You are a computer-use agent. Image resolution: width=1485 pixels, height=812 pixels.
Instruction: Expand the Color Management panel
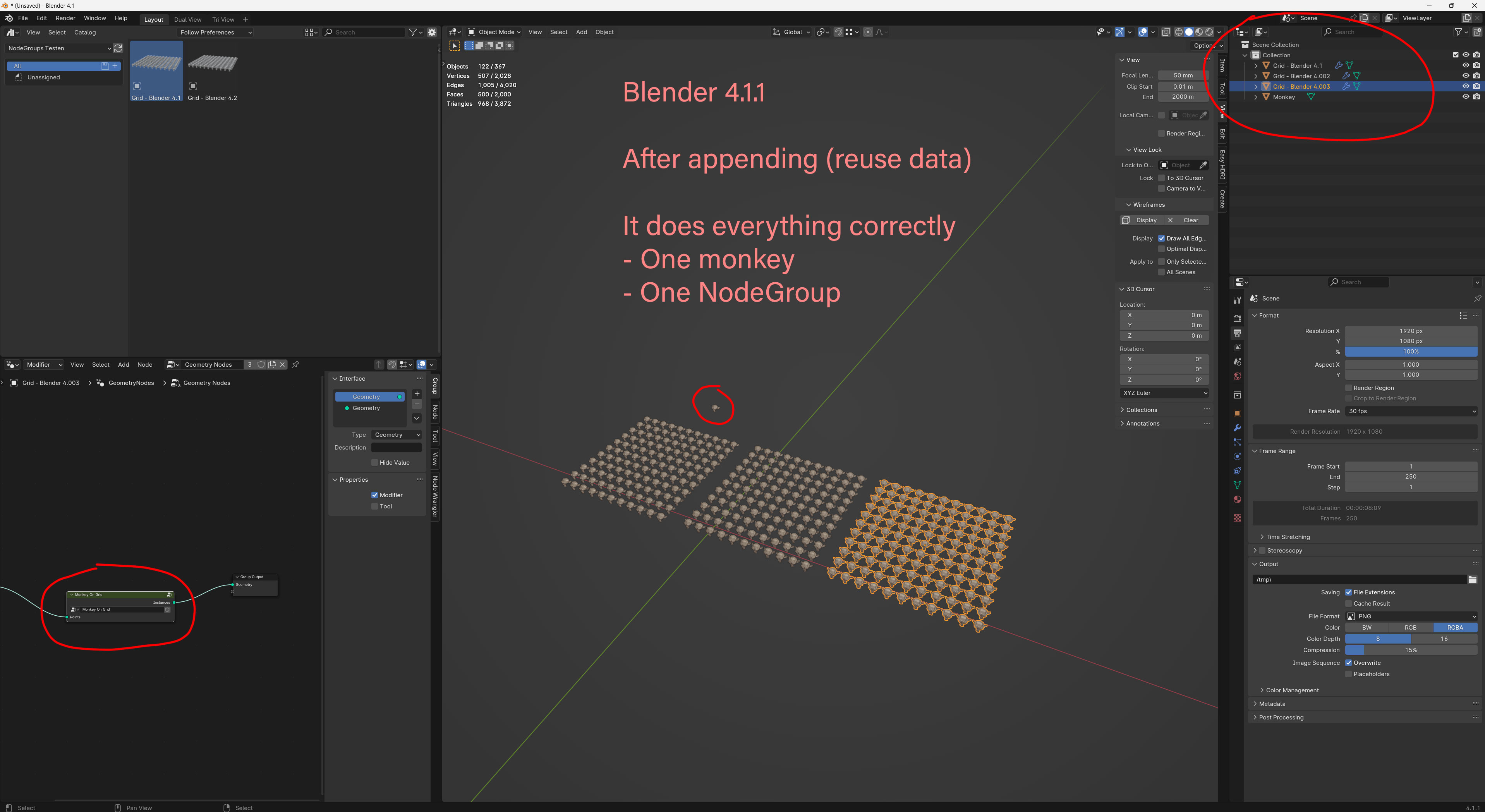1291,690
